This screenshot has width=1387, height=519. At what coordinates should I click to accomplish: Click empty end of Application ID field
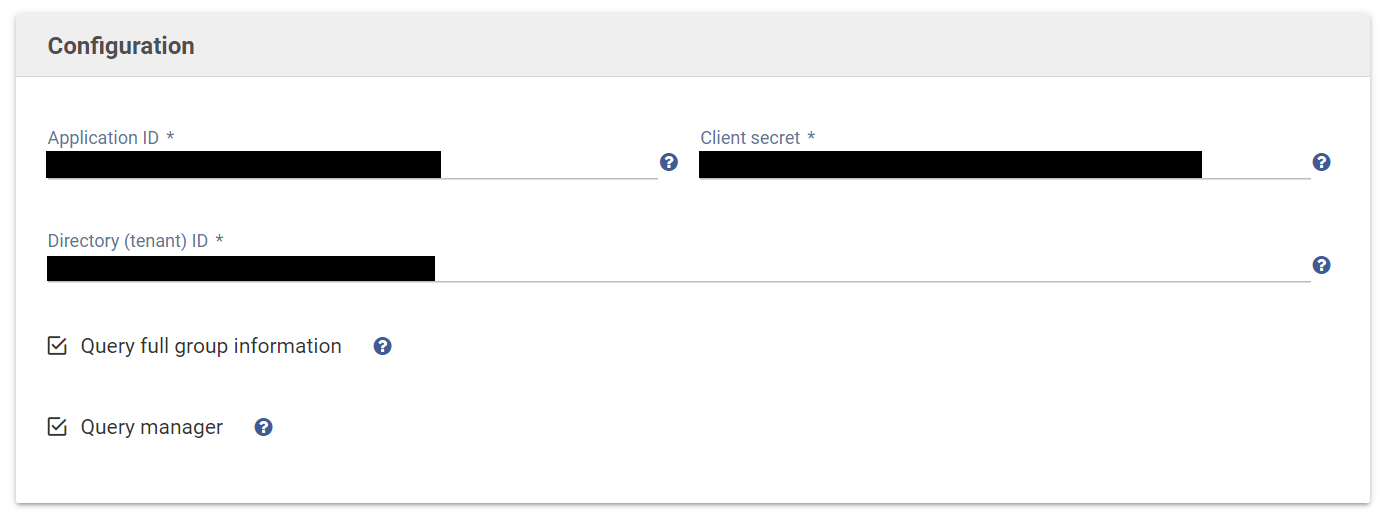coord(550,164)
